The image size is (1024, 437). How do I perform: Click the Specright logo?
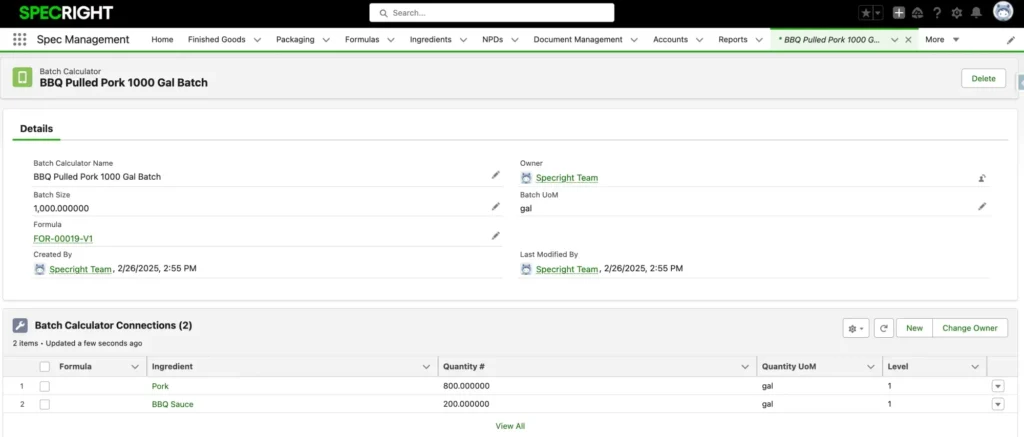coord(66,12)
